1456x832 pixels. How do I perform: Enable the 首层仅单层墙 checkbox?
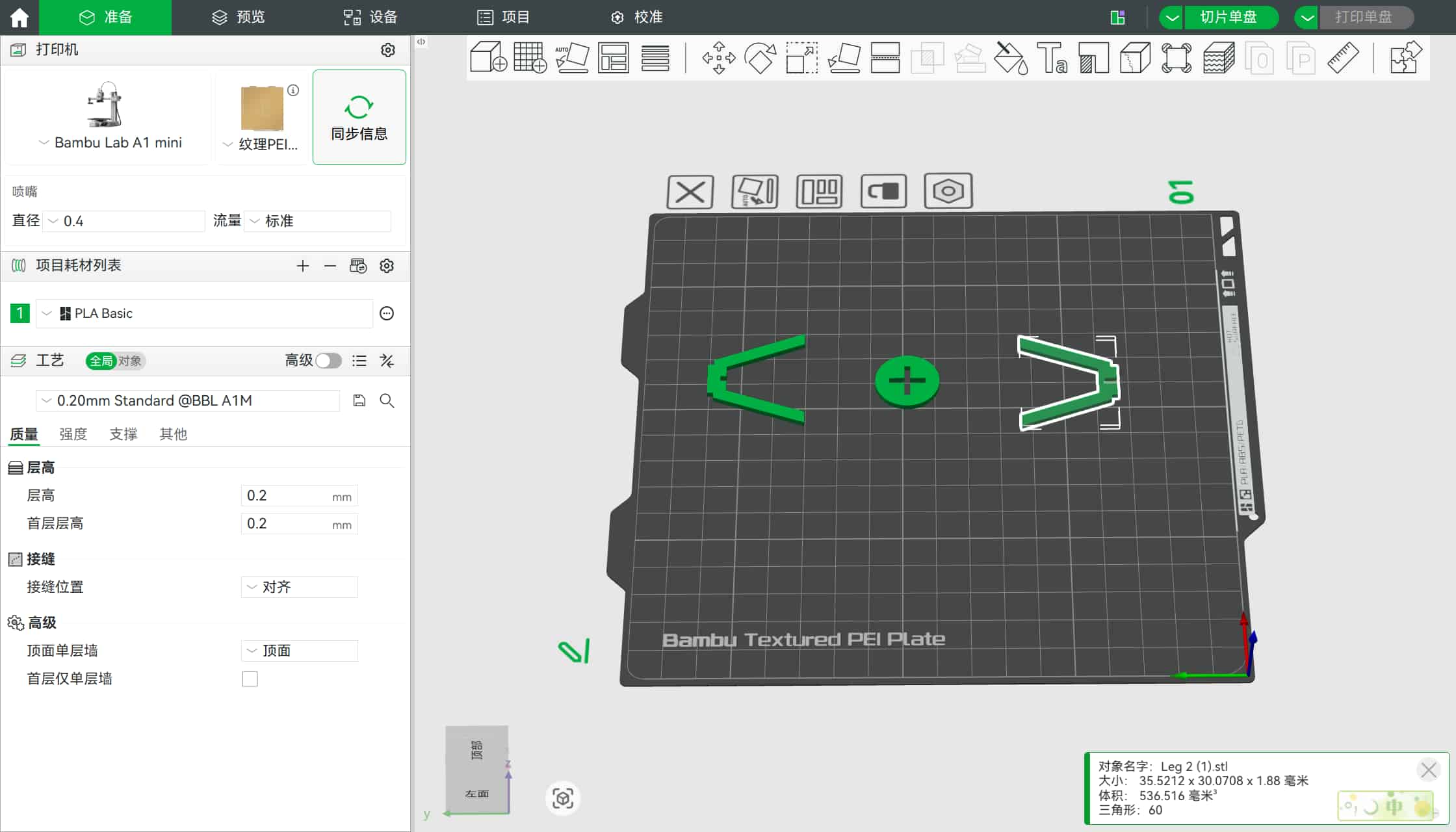point(250,679)
